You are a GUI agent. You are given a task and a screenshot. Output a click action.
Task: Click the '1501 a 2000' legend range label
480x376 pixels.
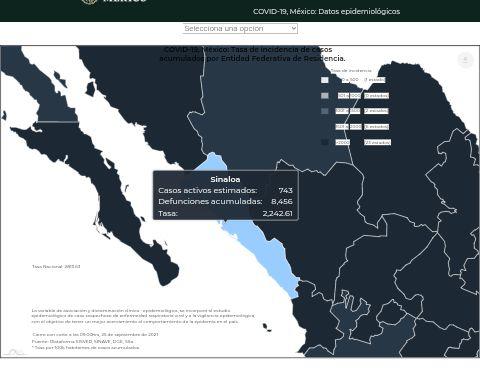tap(348, 127)
